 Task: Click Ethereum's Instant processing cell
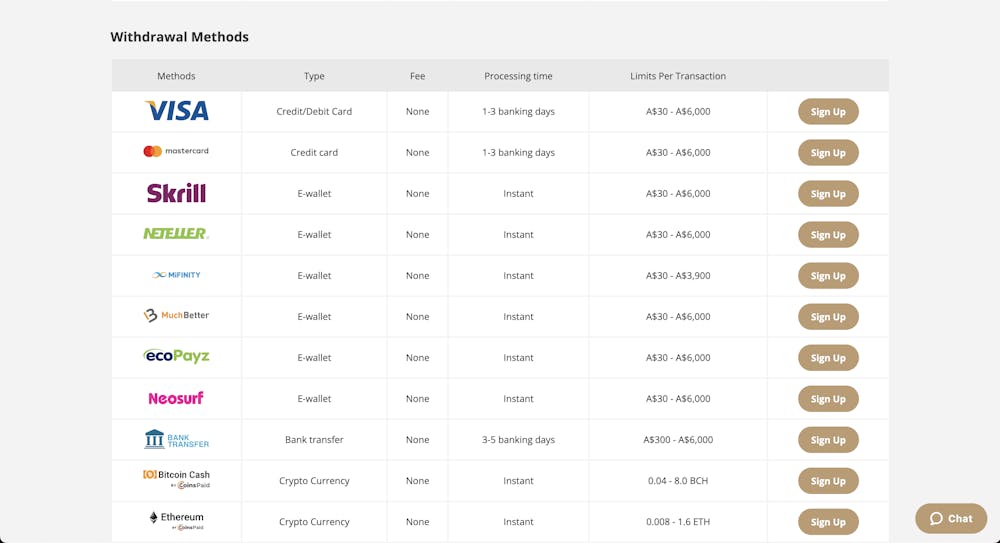(x=518, y=522)
